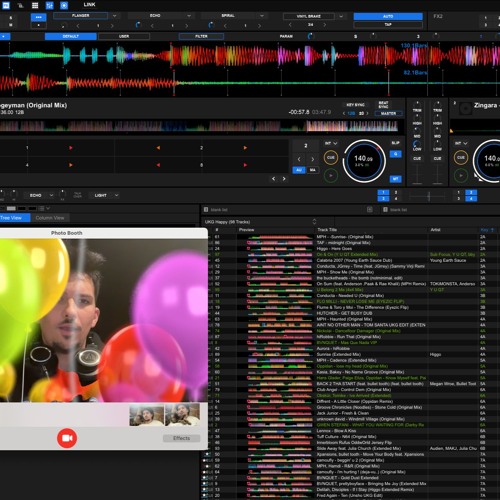The width and height of the screenshot is (500, 500).
Task: Open the INT dropdown on deck 1
Action: point(331,143)
